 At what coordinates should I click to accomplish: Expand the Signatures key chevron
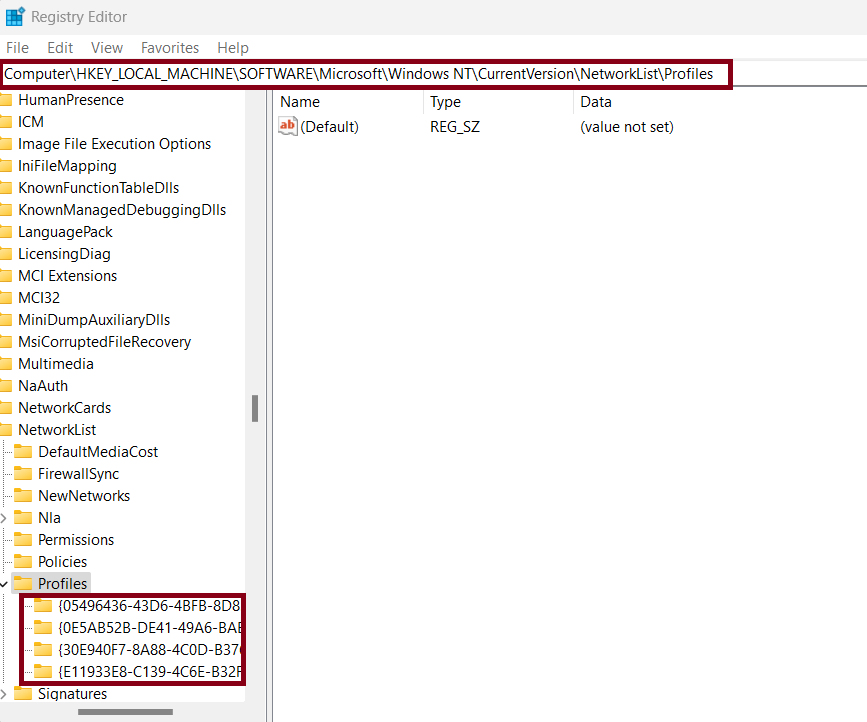click(x=3, y=694)
